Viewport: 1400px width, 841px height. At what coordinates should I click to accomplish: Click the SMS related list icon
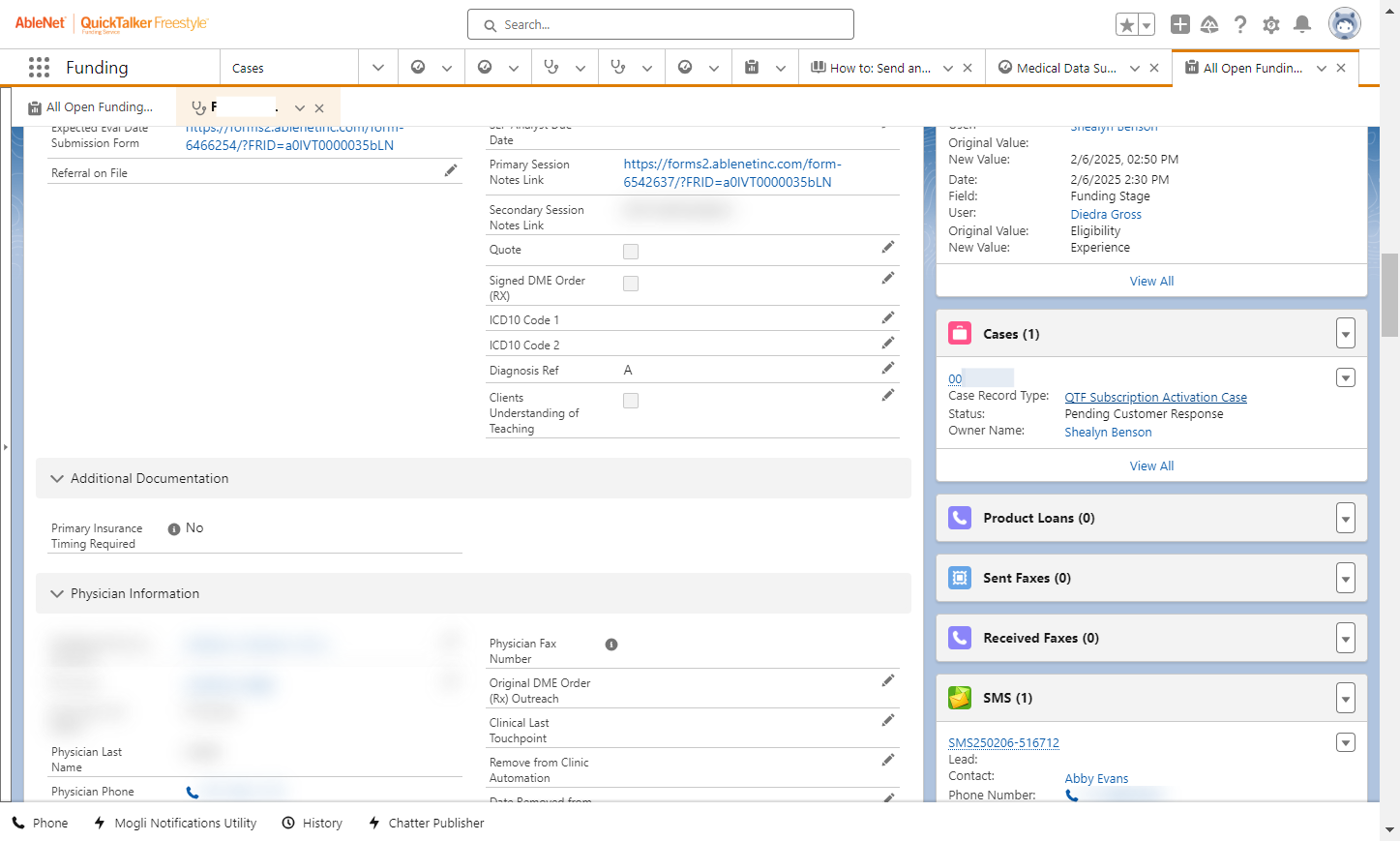960,698
